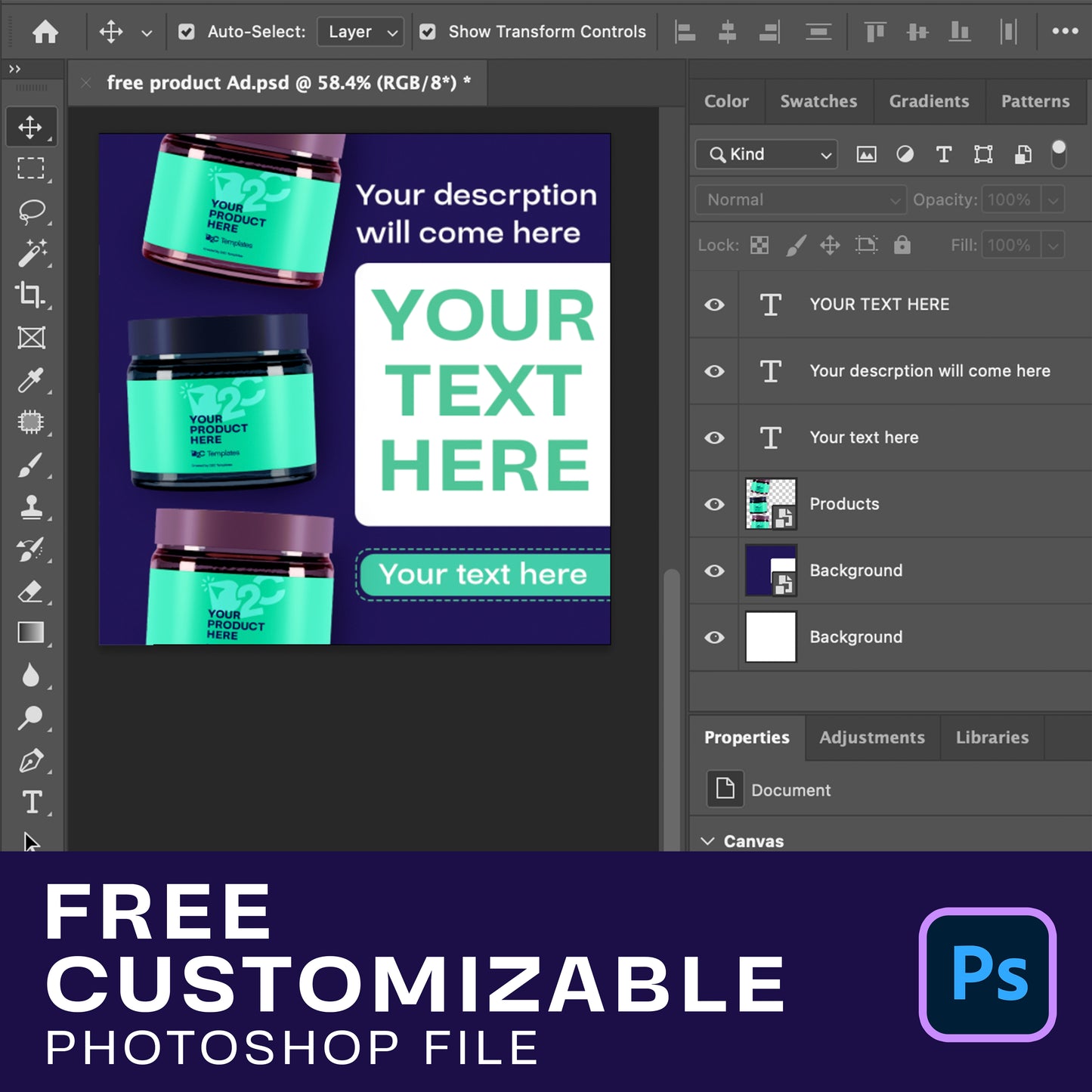
Task: Open the Adjustments tab
Action: (871, 738)
